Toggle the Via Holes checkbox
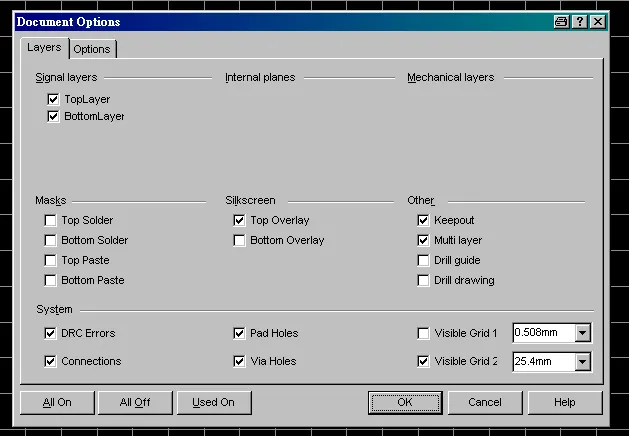629x436 pixels. (239, 361)
